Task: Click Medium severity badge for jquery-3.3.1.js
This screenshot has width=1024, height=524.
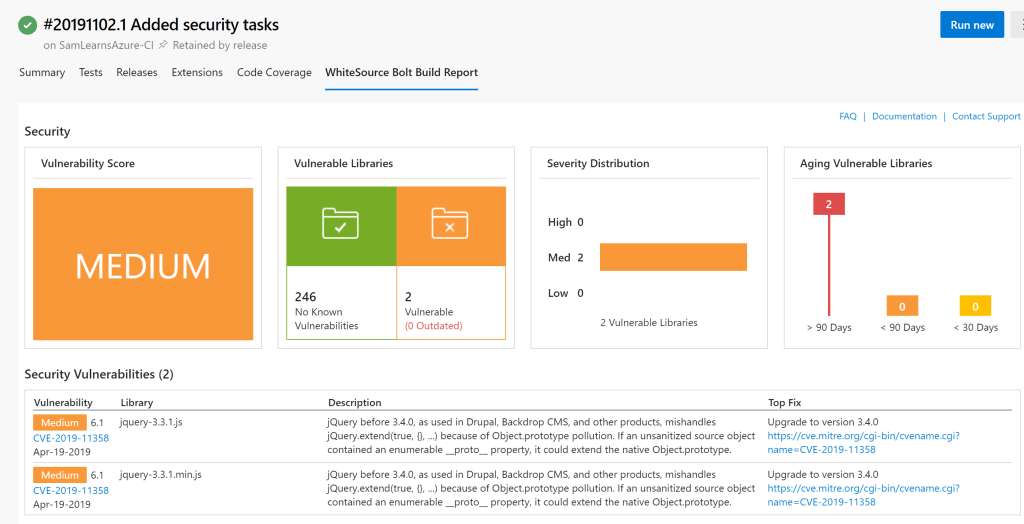Action: [60, 423]
